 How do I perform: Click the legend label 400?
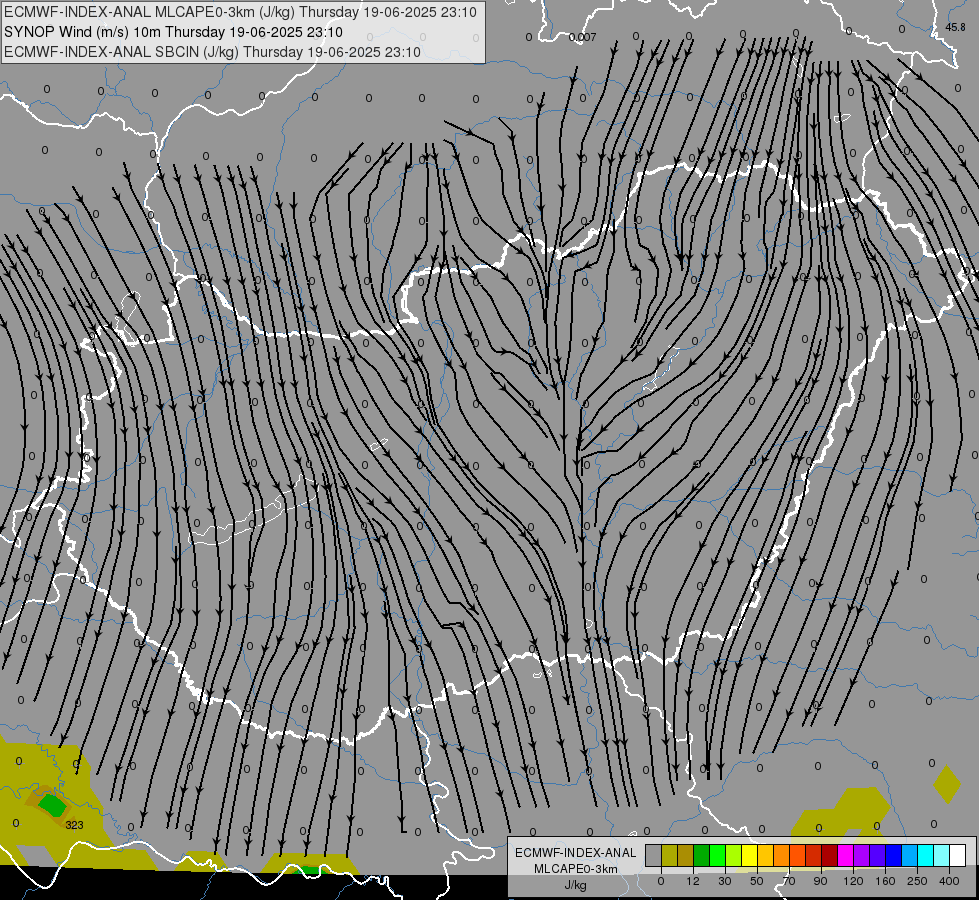tap(949, 881)
